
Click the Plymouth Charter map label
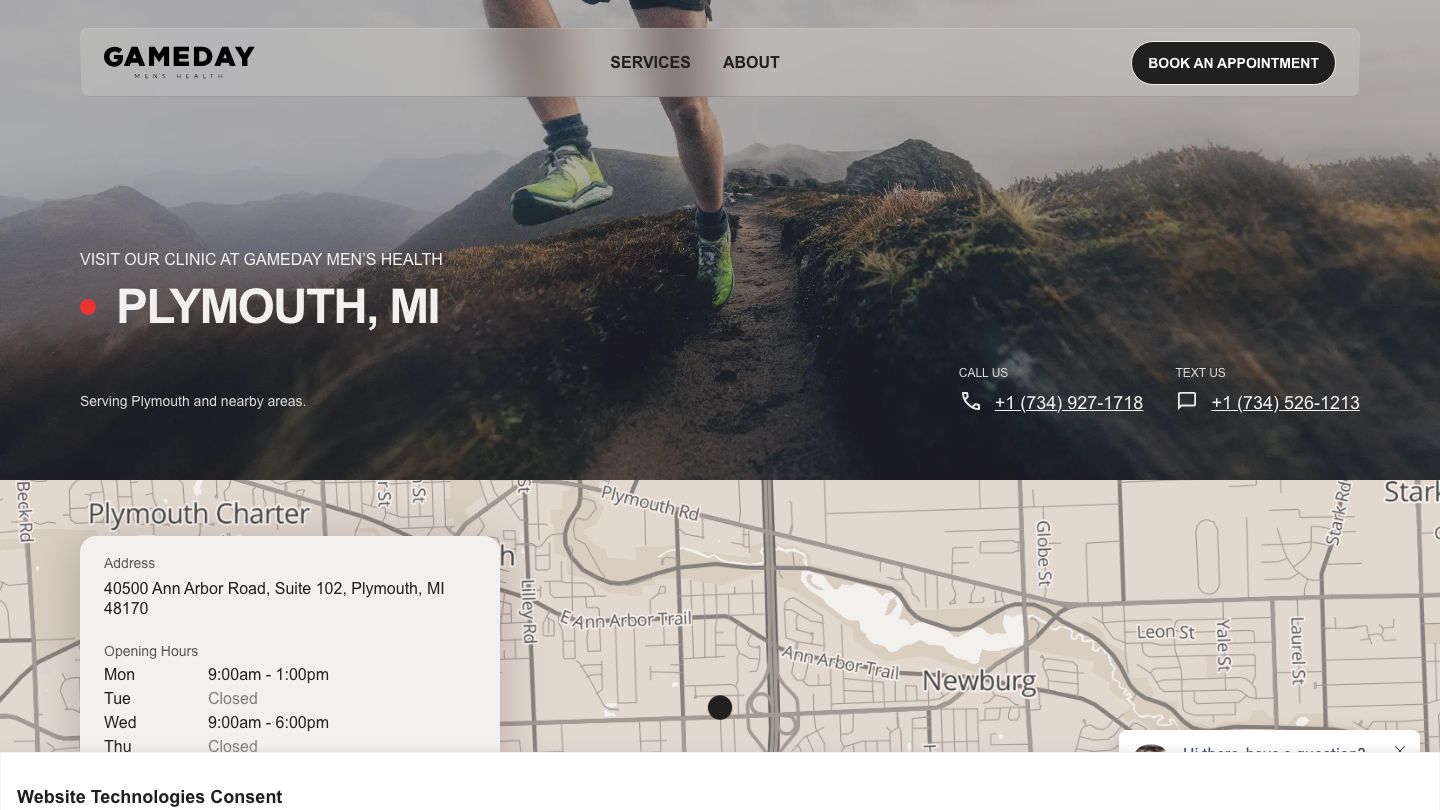point(199,514)
